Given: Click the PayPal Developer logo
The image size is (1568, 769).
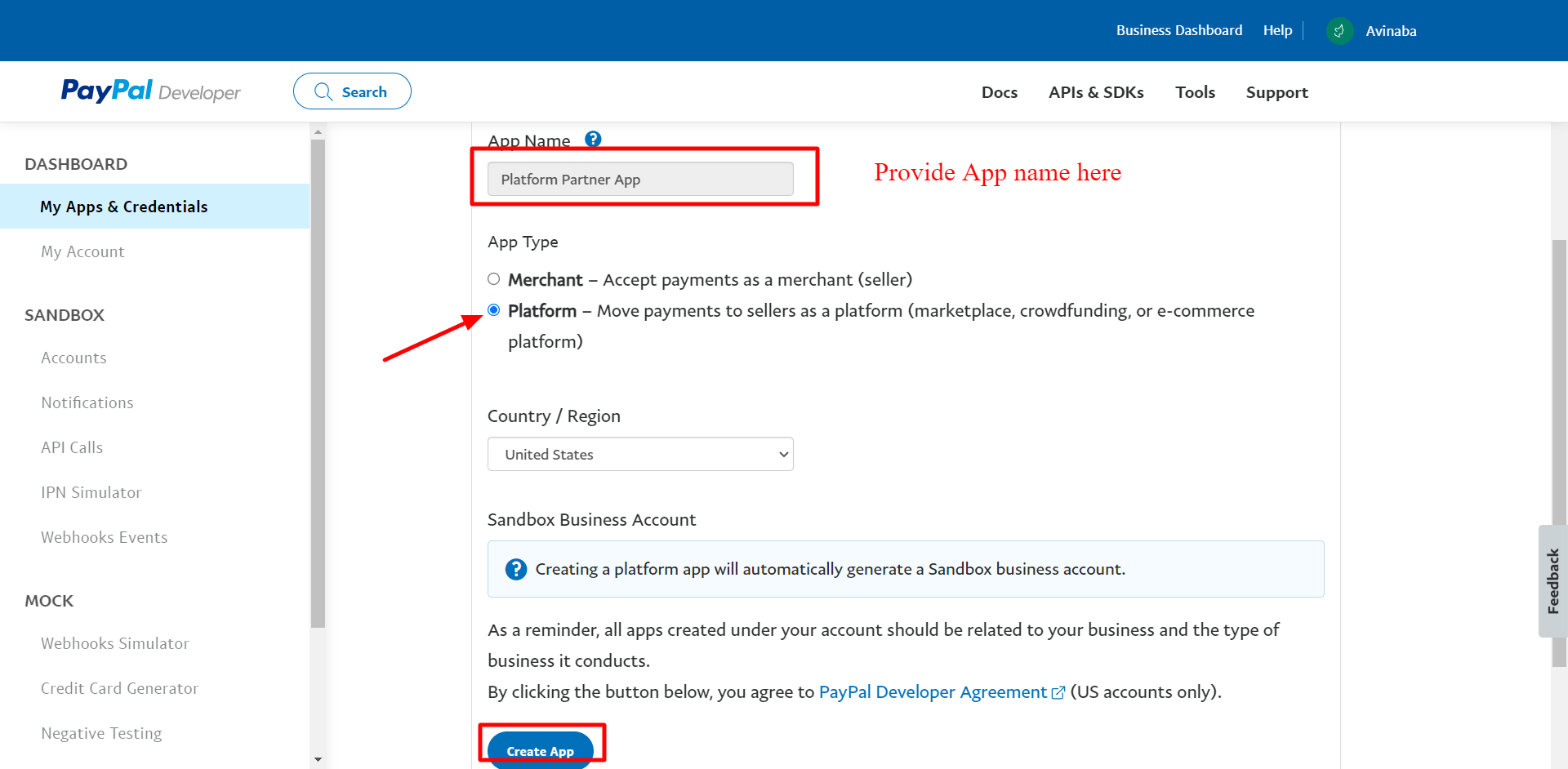Looking at the screenshot, I should click(x=150, y=91).
